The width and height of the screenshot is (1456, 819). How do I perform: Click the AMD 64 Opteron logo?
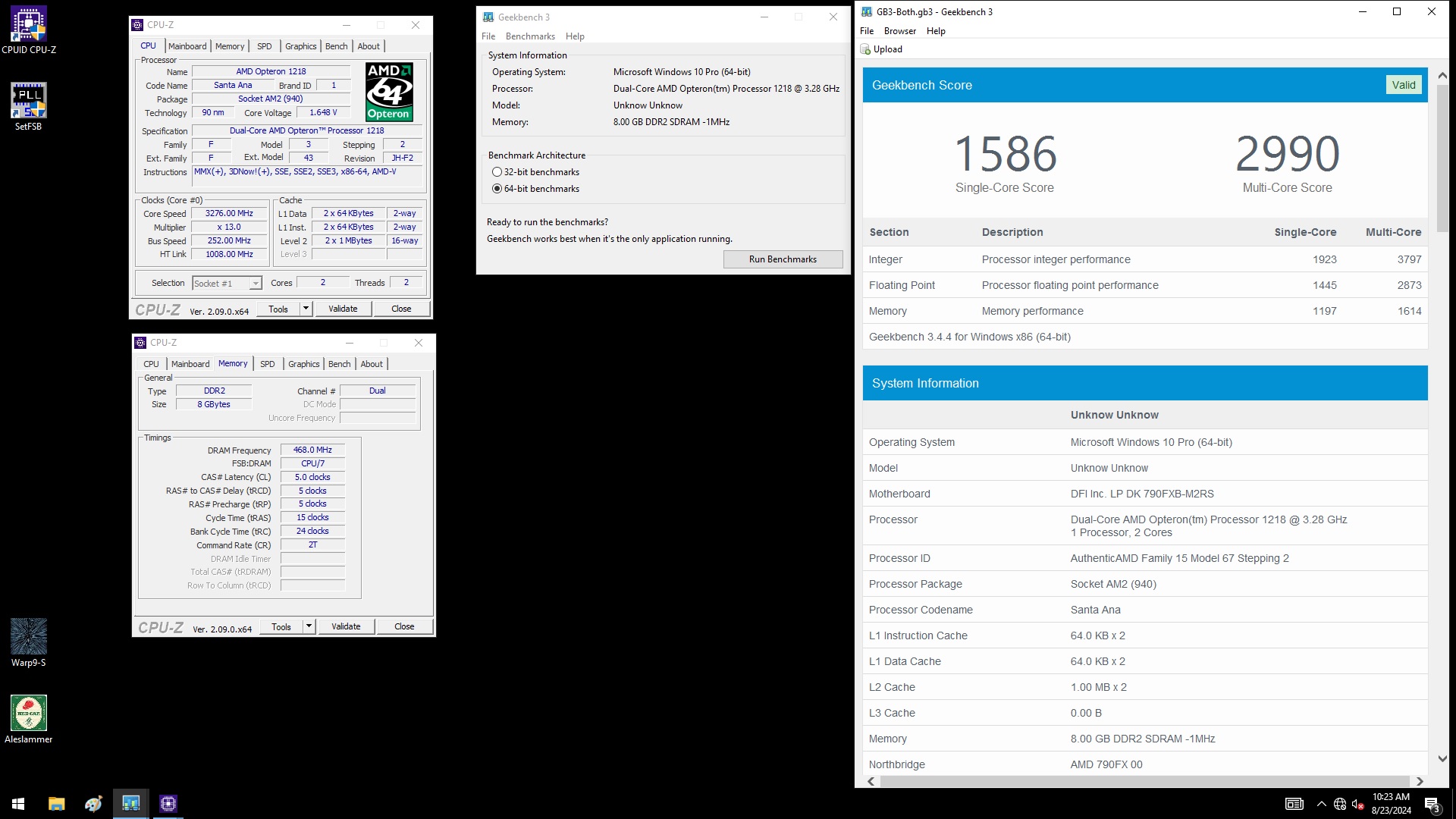(389, 92)
